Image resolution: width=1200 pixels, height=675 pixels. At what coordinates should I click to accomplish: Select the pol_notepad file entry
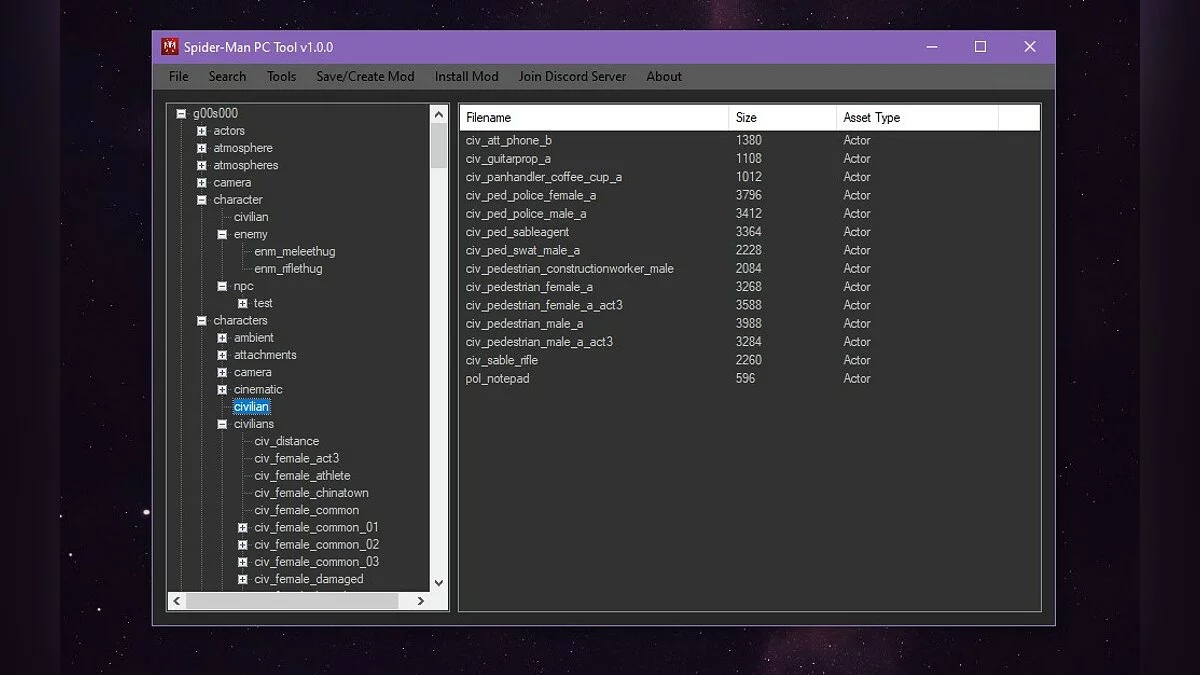click(498, 378)
